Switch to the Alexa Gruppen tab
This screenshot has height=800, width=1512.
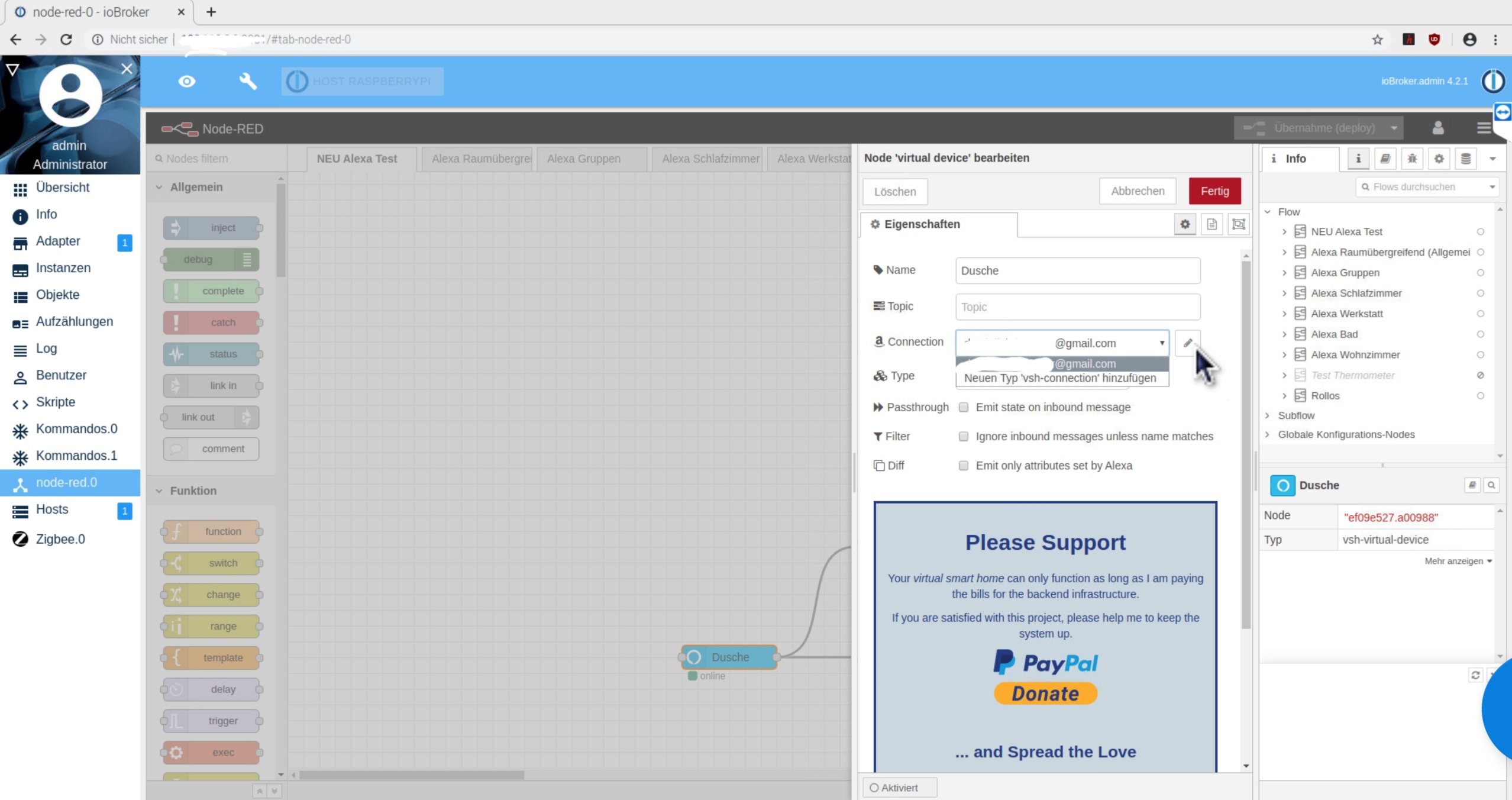click(584, 159)
